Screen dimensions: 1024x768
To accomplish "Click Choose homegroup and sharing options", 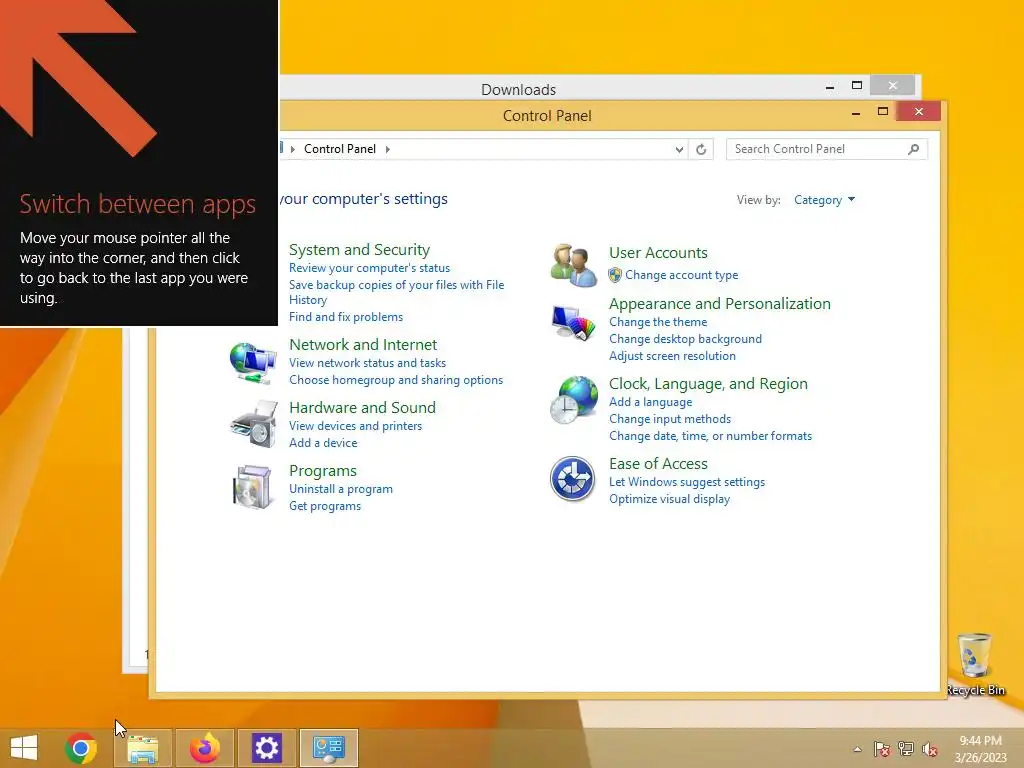I will tap(396, 380).
